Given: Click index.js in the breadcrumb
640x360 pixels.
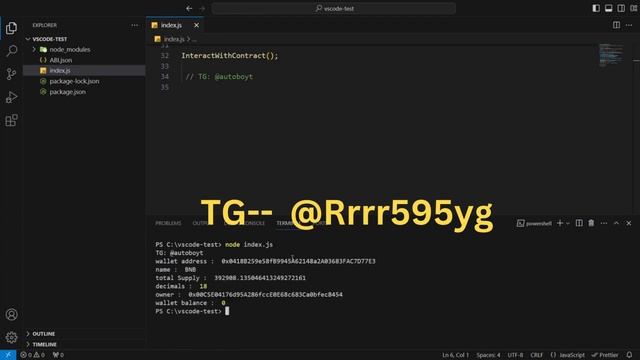Looking at the screenshot, I should pos(174,39).
